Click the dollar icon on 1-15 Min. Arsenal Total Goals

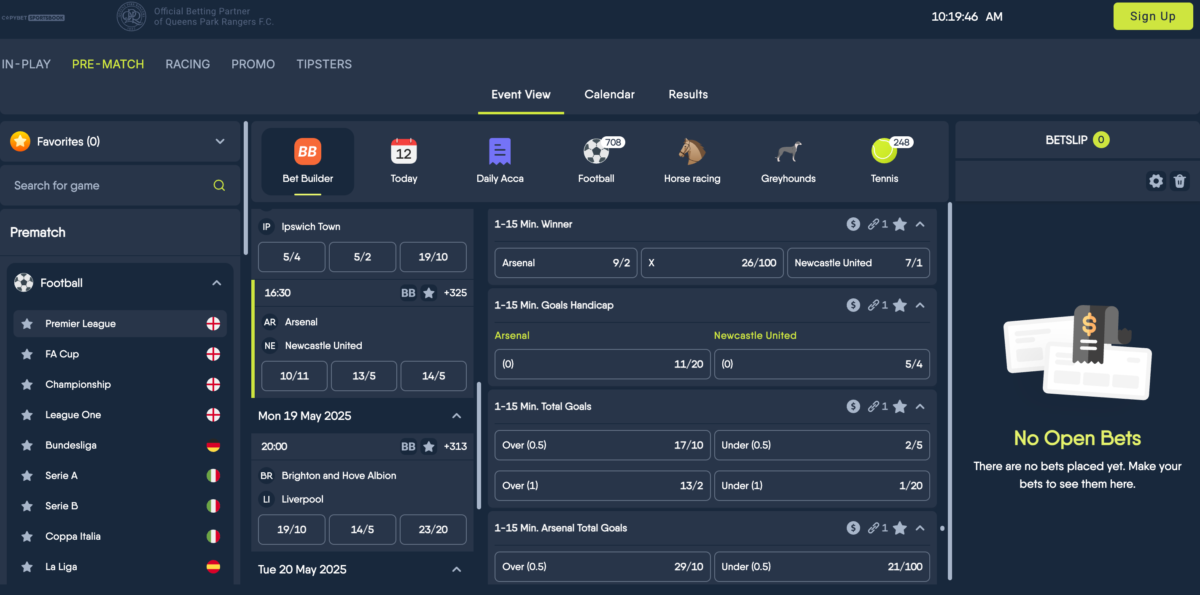853,528
